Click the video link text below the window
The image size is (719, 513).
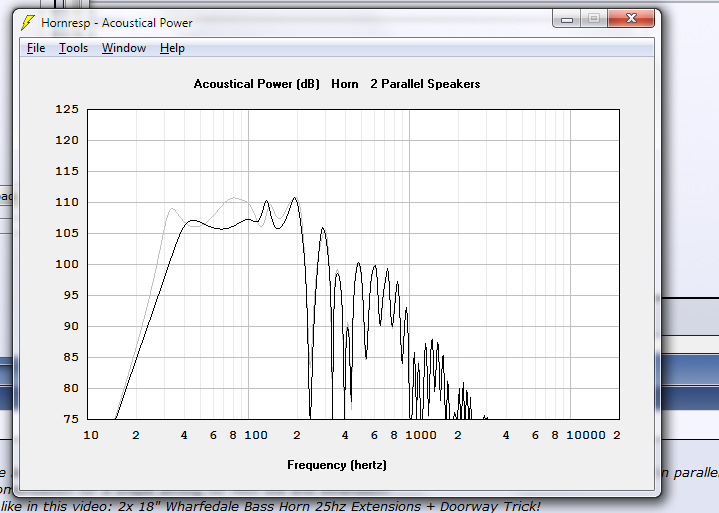[270, 507]
